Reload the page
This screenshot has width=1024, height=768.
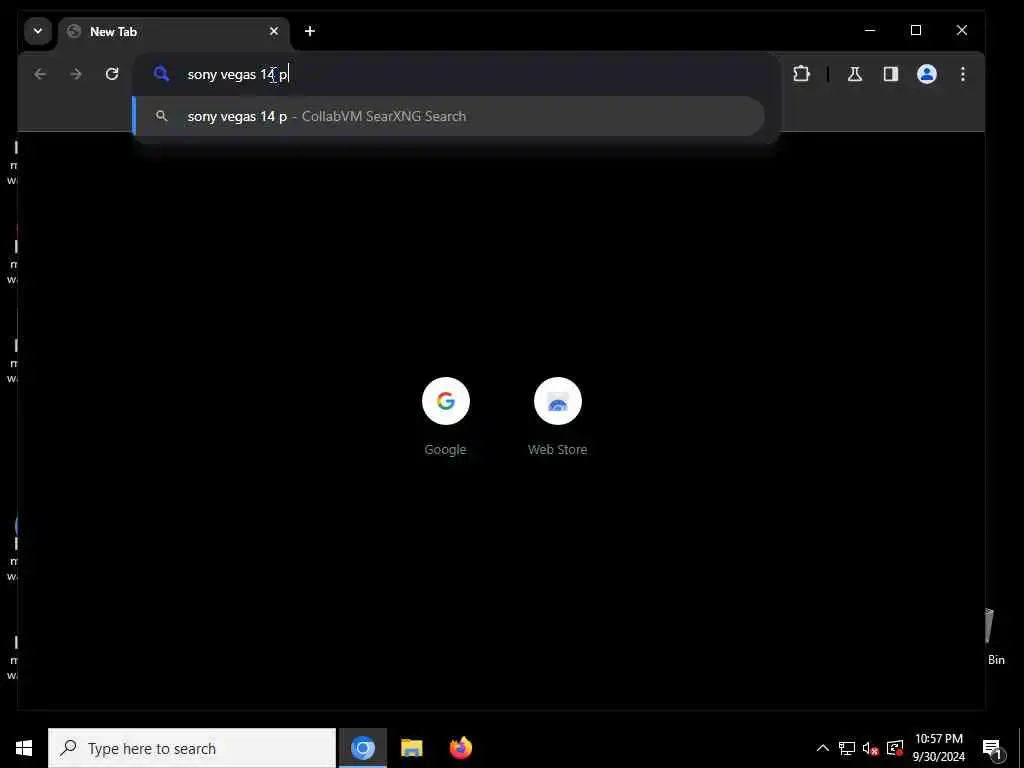(x=112, y=74)
